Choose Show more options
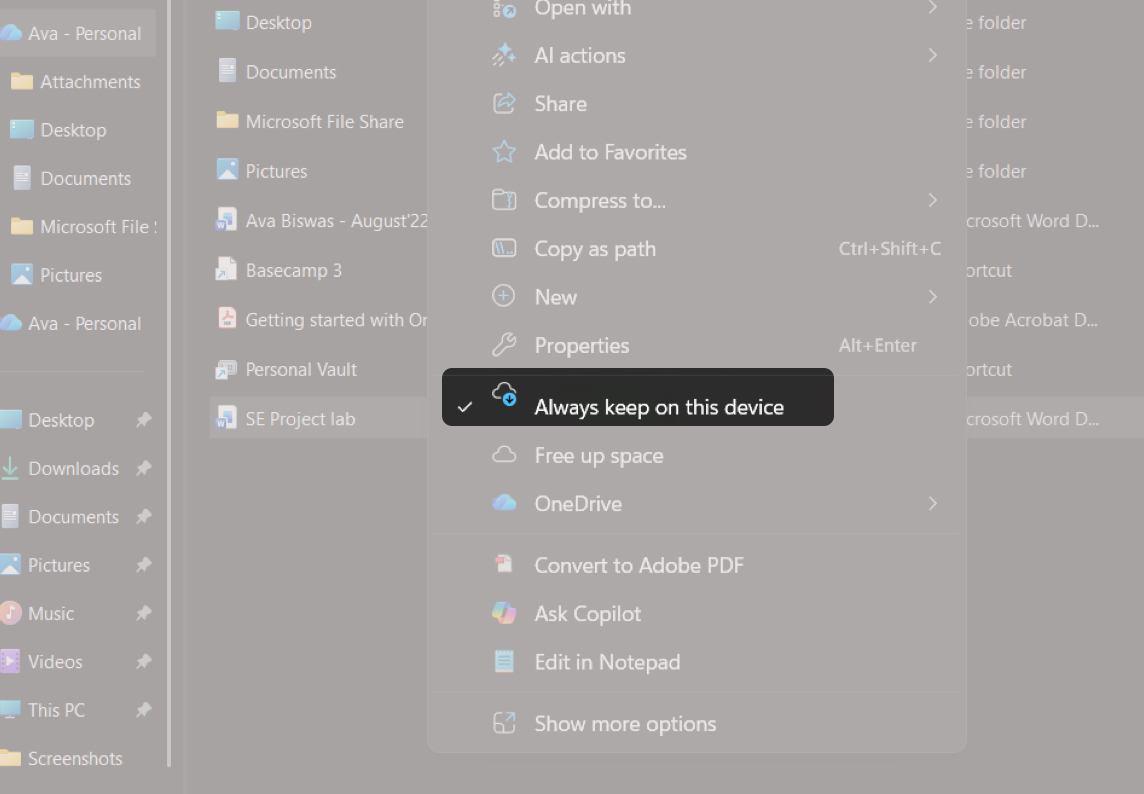 (625, 724)
